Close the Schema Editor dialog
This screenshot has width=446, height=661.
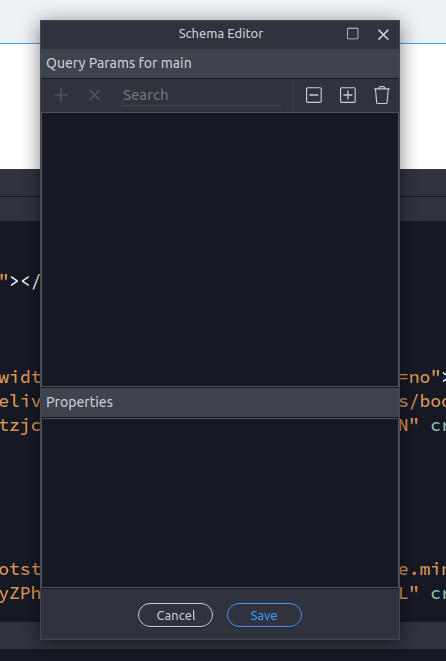[x=383, y=35]
